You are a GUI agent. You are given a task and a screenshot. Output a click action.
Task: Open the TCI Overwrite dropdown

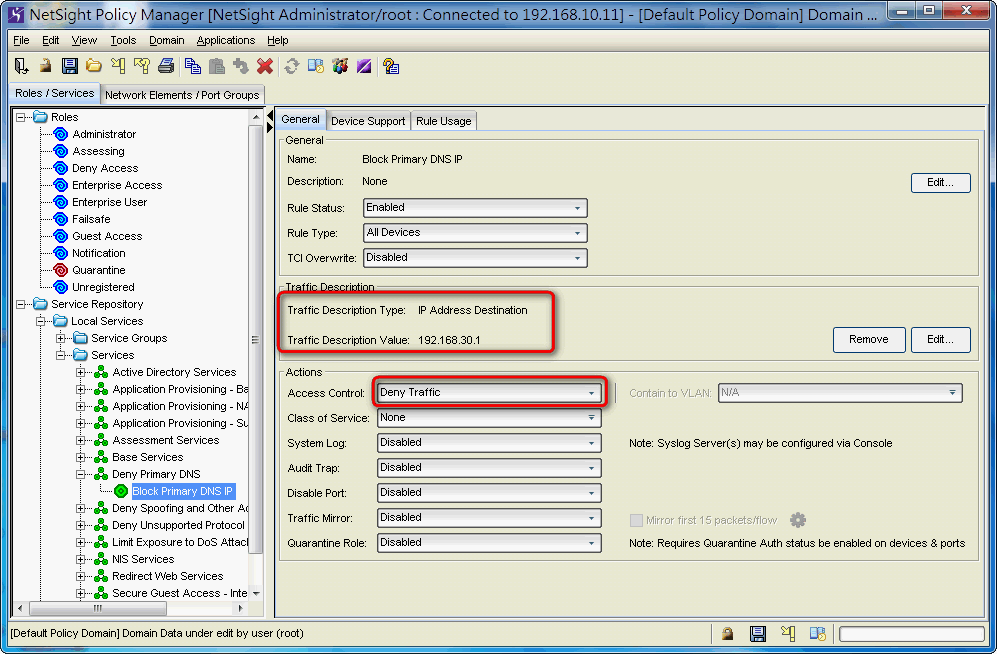[x=475, y=257]
